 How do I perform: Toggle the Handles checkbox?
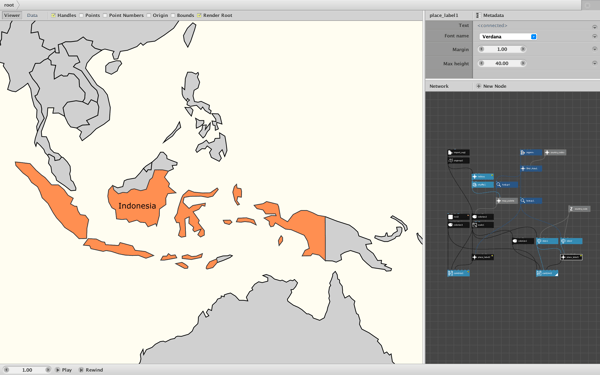(53, 15)
